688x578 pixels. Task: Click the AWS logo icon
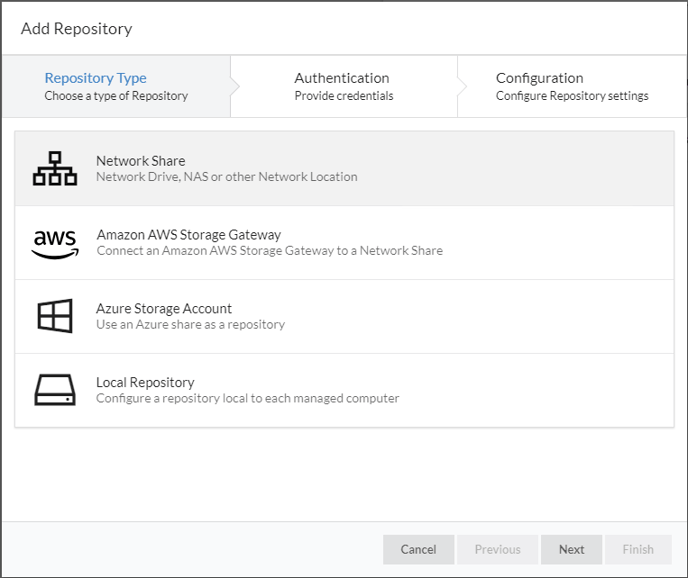pyautogui.click(x=55, y=244)
